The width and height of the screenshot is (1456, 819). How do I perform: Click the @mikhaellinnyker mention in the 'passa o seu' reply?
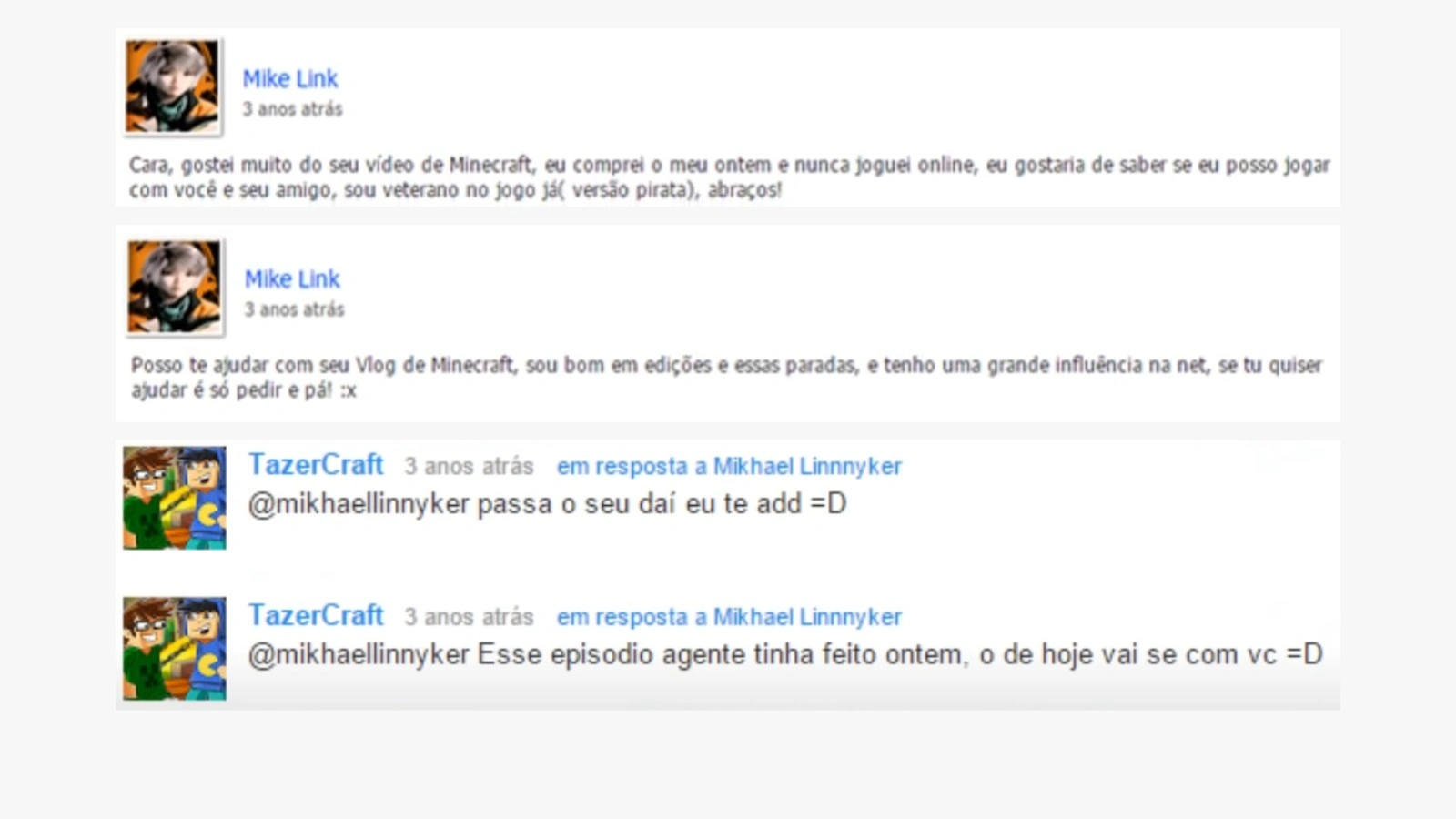click(x=359, y=504)
